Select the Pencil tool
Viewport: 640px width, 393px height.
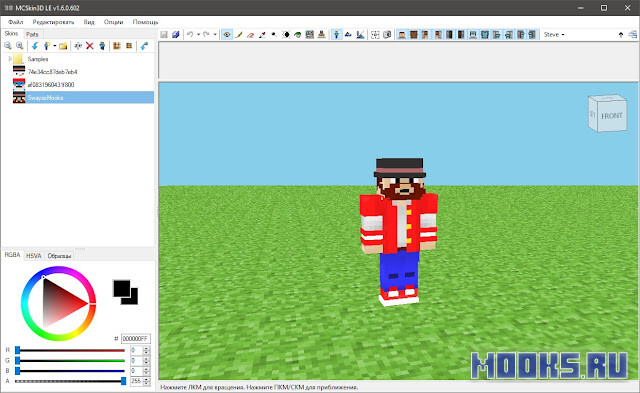coord(239,35)
